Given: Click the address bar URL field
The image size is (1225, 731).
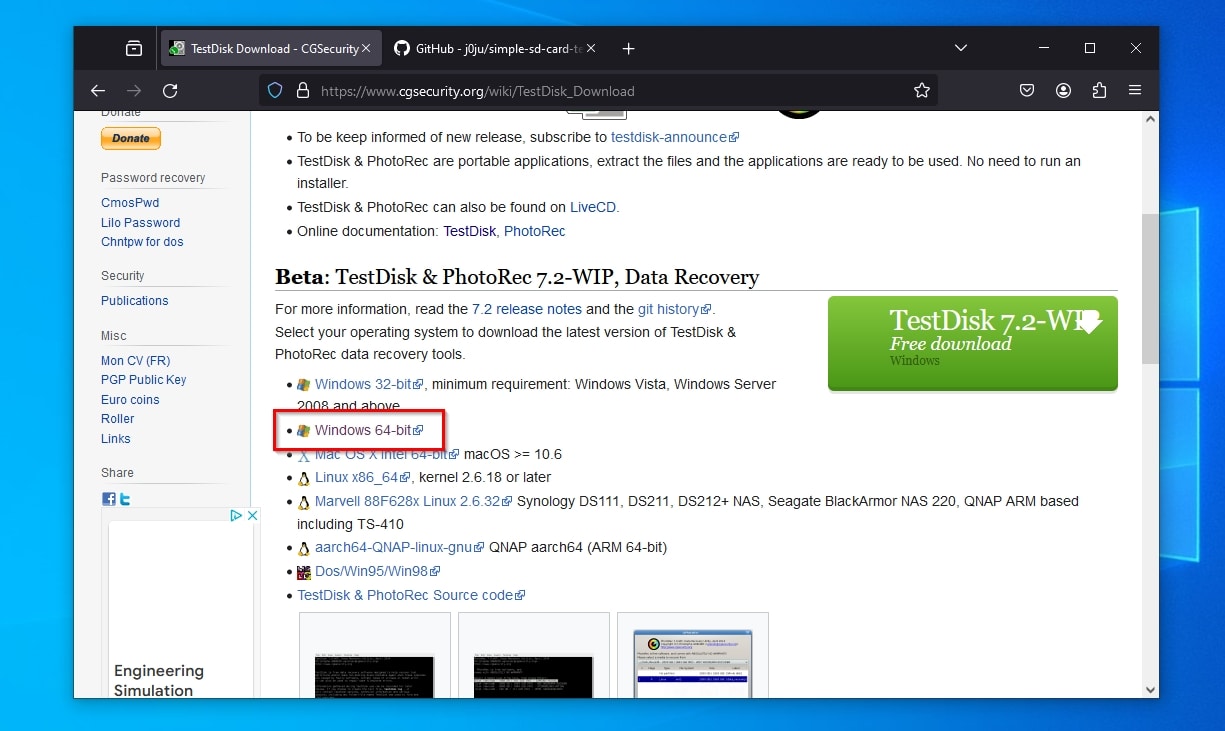Looking at the screenshot, I should 598,91.
